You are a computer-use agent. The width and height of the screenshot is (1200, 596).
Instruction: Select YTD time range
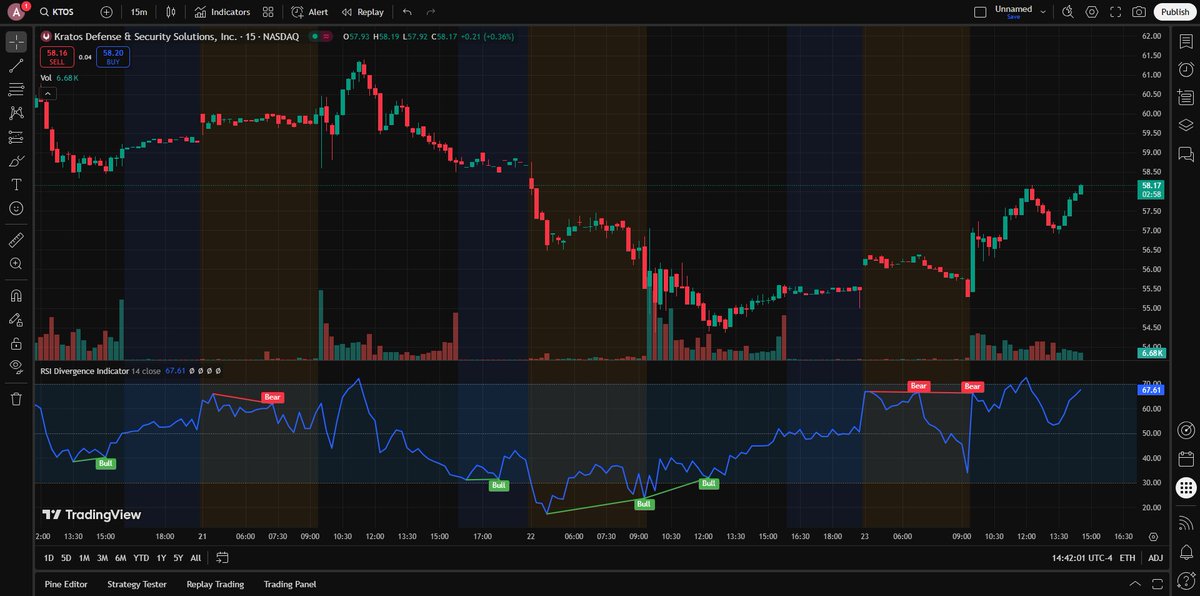(x=141, y=558)
